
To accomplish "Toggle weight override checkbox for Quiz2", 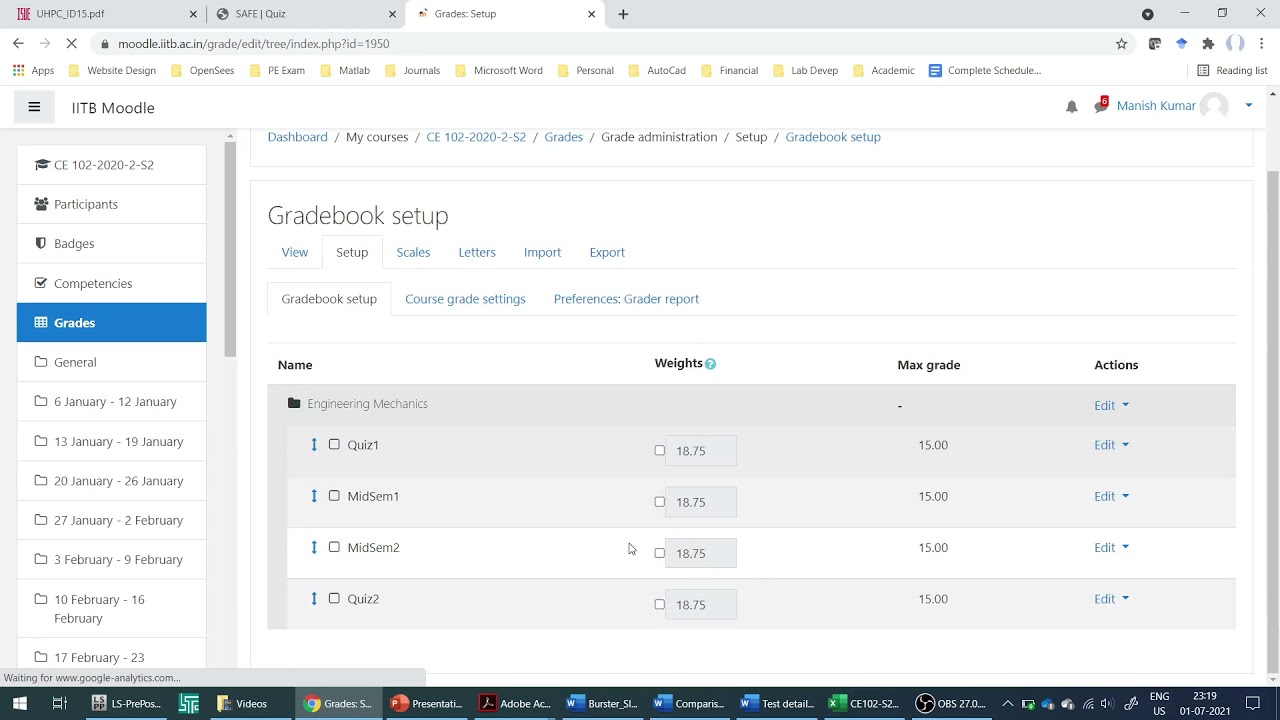I will 659,604.
